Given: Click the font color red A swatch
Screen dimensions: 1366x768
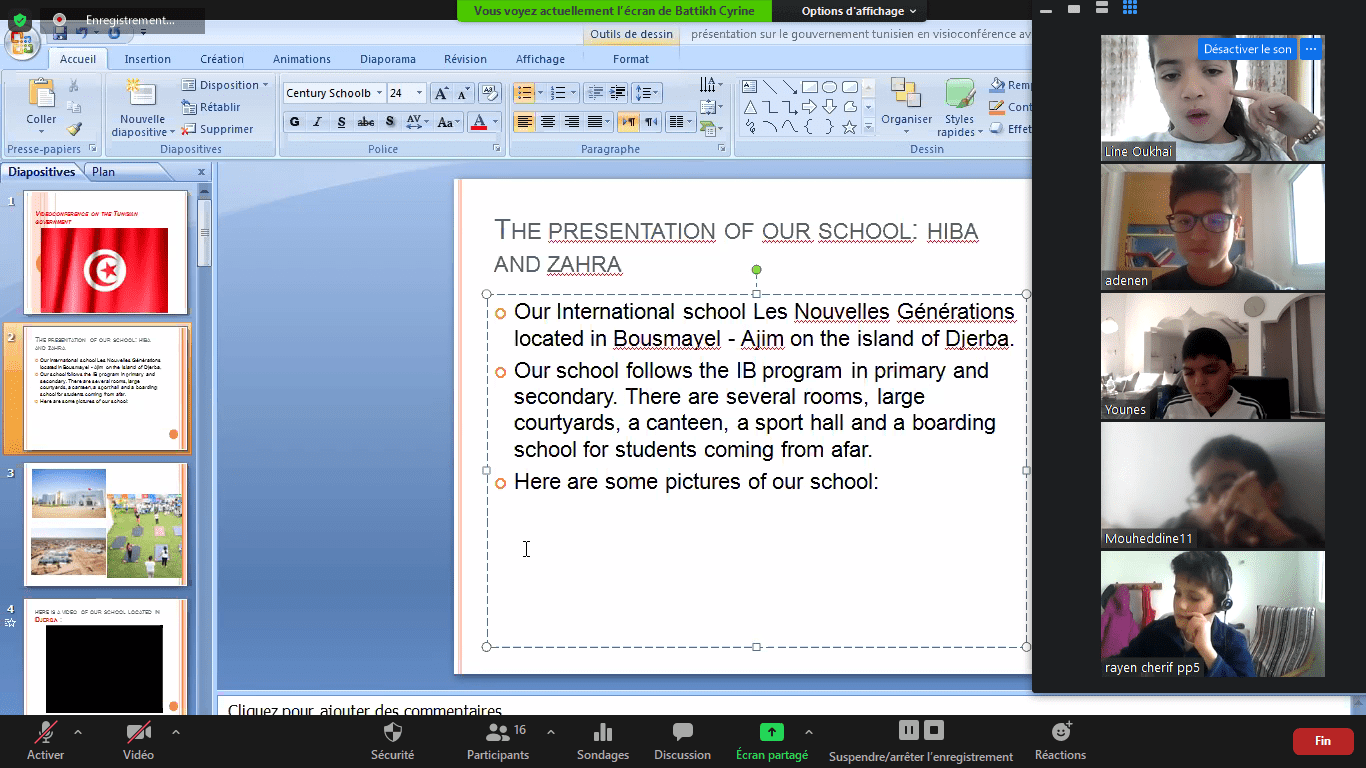Looking at the screenshot, I should tap(478, 122).
